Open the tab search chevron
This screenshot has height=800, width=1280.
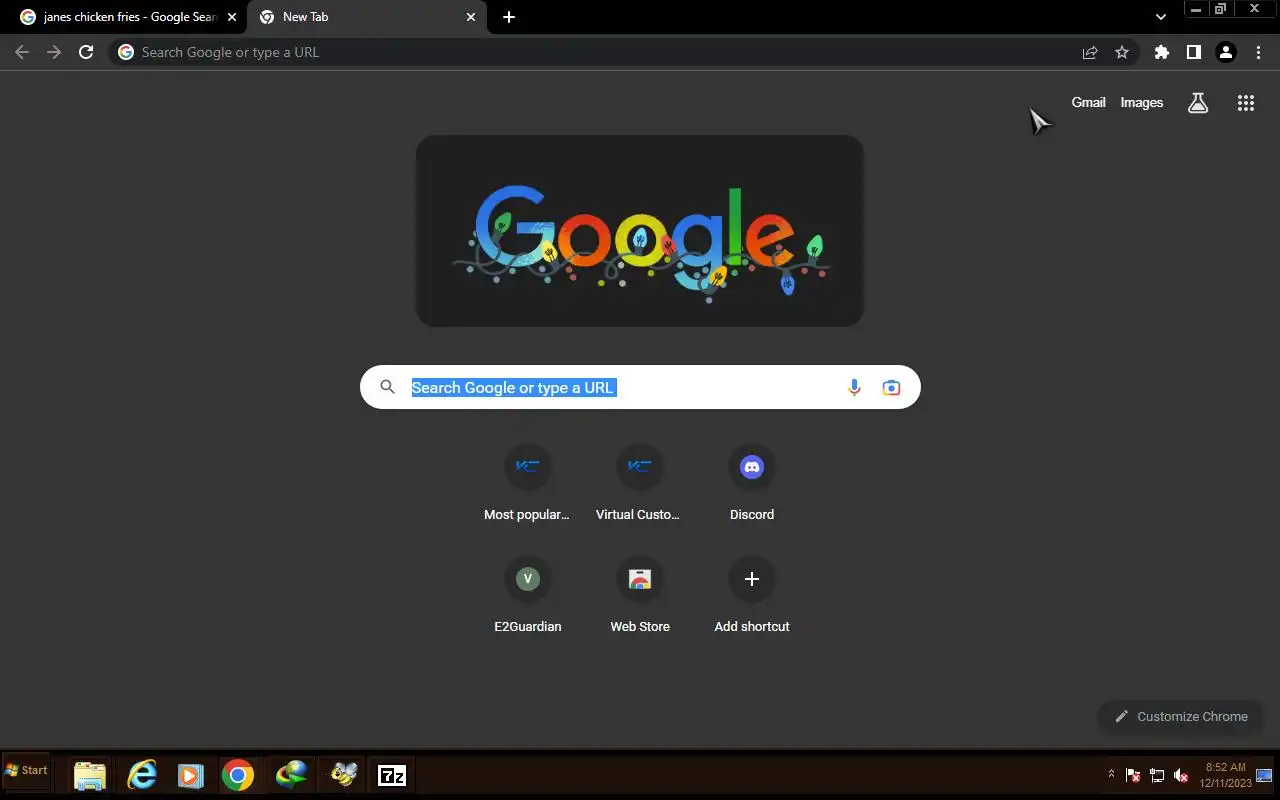coord(1161,17)
